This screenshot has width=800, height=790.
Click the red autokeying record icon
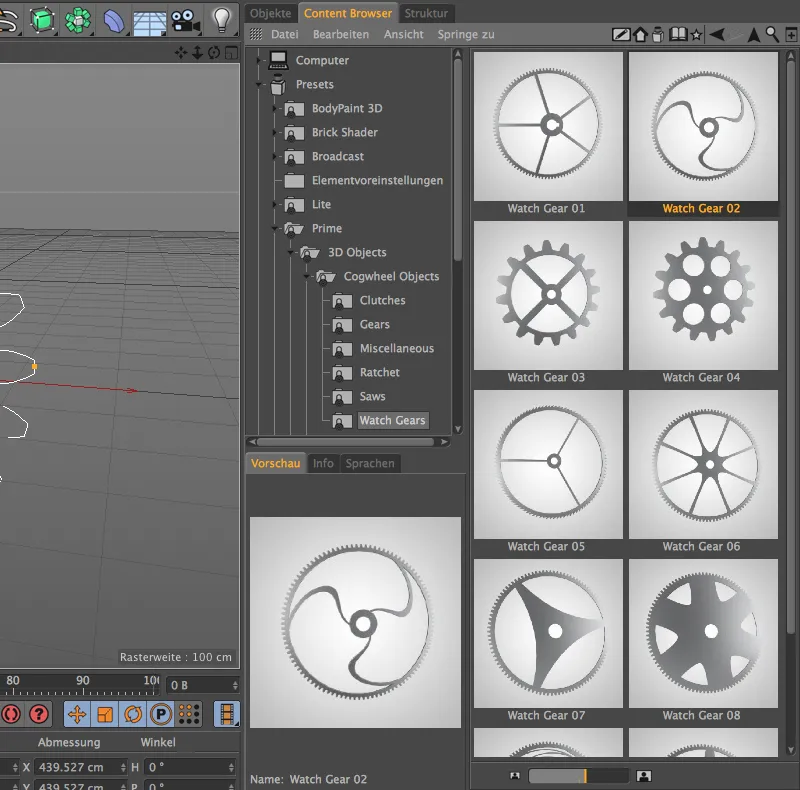coord(10,714)
